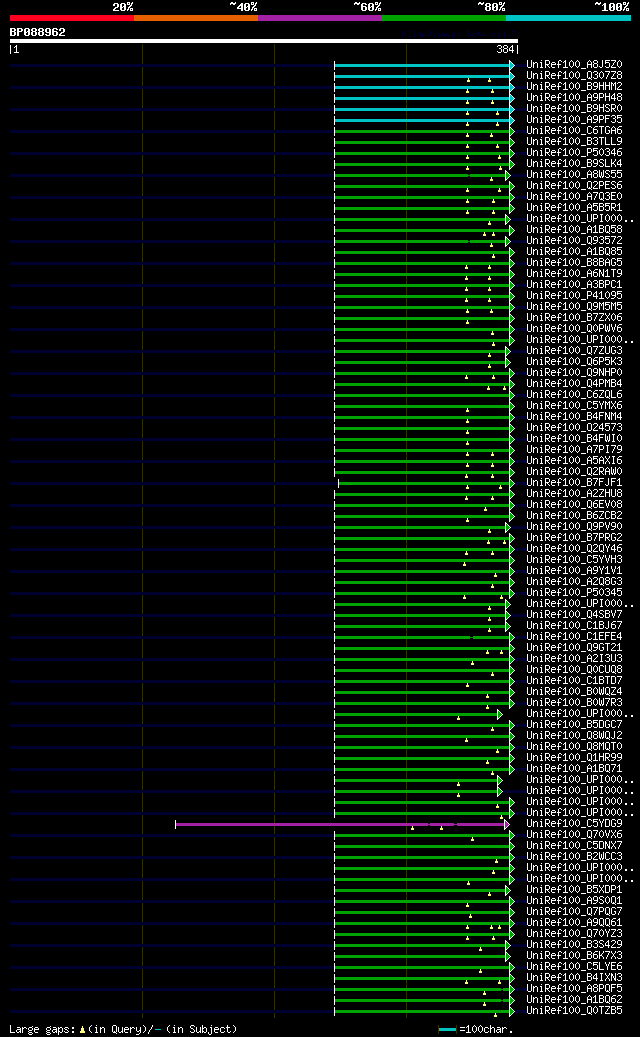Open hit UniRef100_A9PH48
This screenshot has height=1037, width=640.
tap(574, 98)
